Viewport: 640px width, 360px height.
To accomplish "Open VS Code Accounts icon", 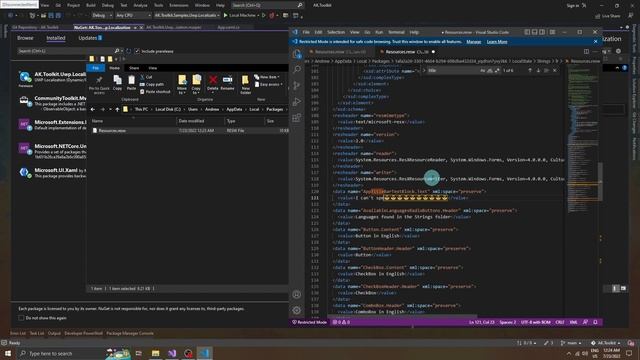I will coord(297,294).
